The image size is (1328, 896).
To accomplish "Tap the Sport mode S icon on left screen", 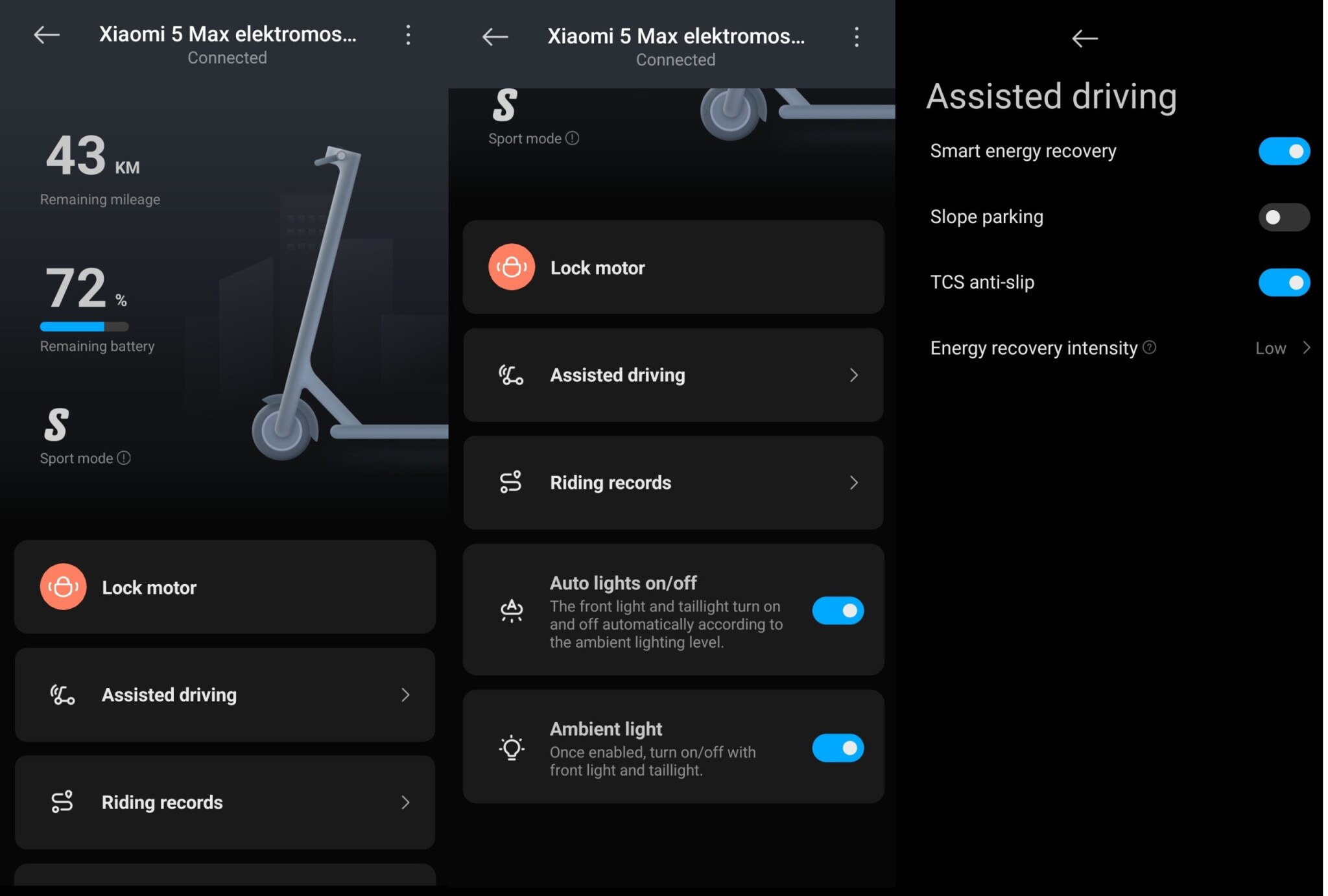I will pyautogui.click(x=56, y=425).
